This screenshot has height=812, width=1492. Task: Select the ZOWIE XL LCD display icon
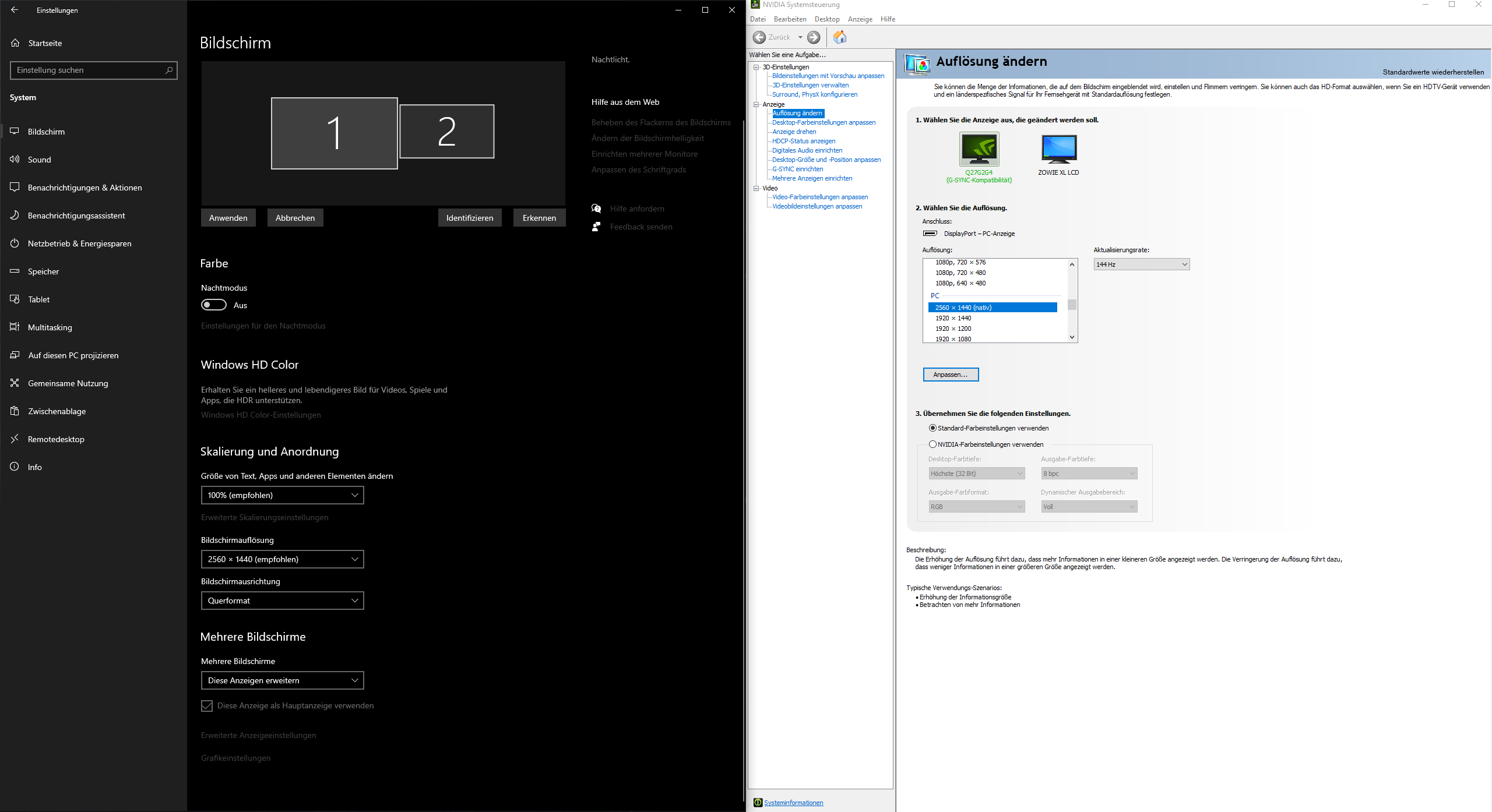point(1058,149)
